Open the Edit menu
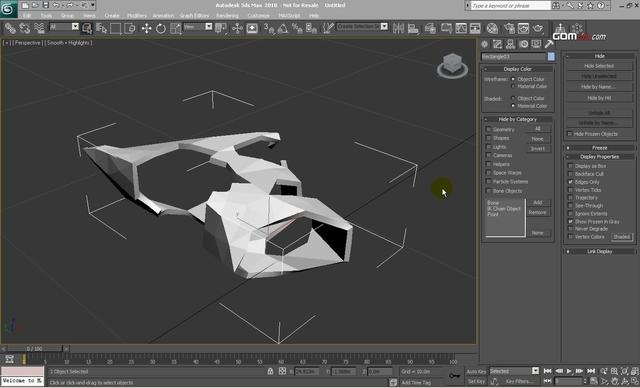This screenshot has height=388, width=640. (27, 16)
